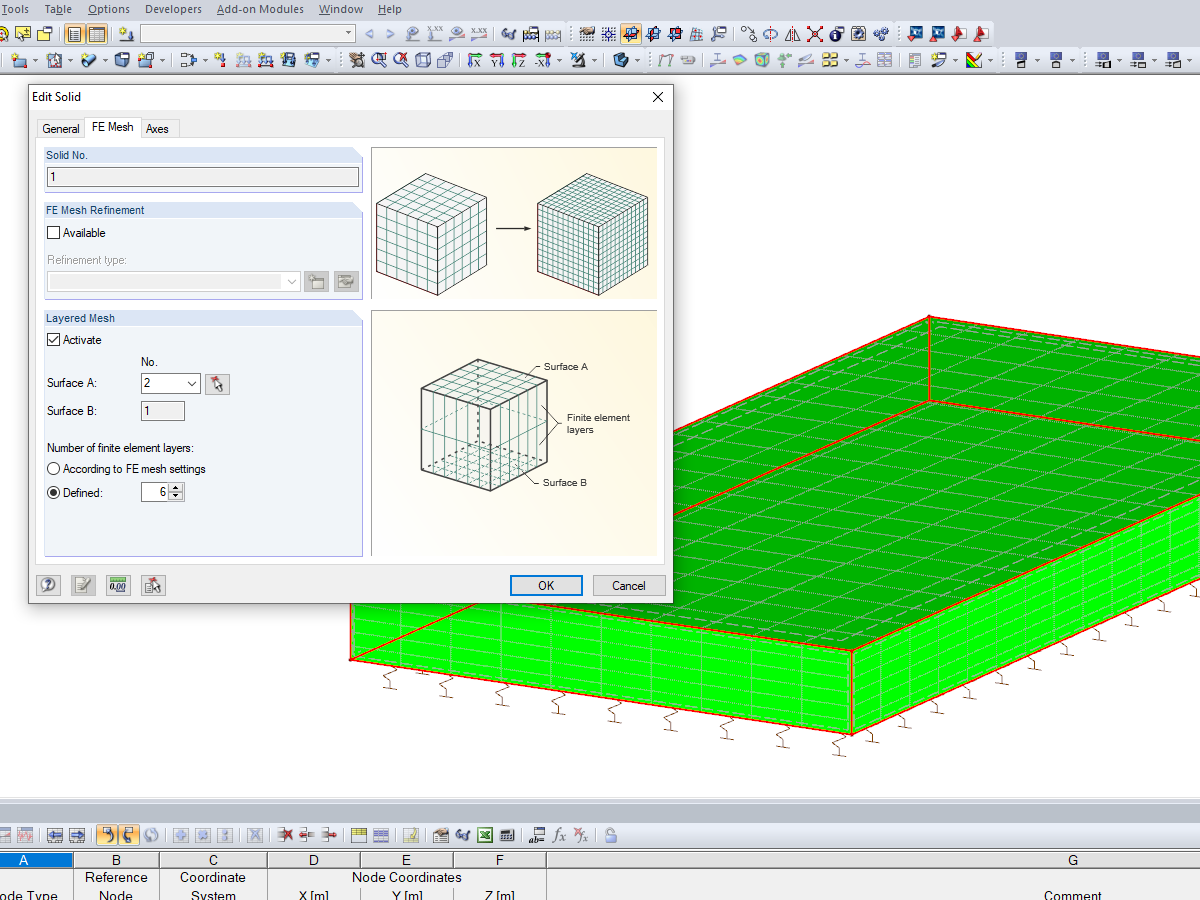Click the undo icon in the table toolbar
Screen dimensions: 1200x900
coord(107,834)
